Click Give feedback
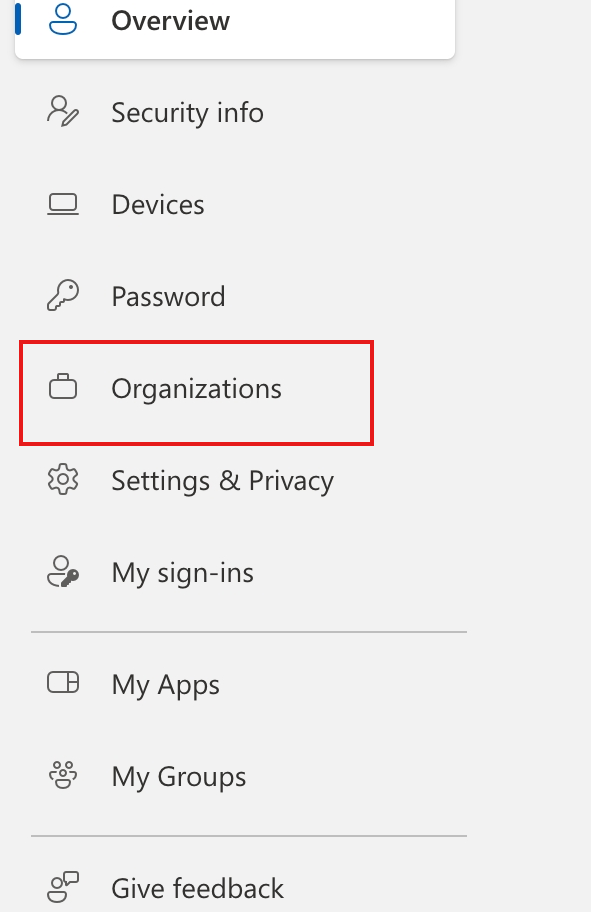Image resolution: width=591 pixels, height=912 pixels. (x=196, y=888)
